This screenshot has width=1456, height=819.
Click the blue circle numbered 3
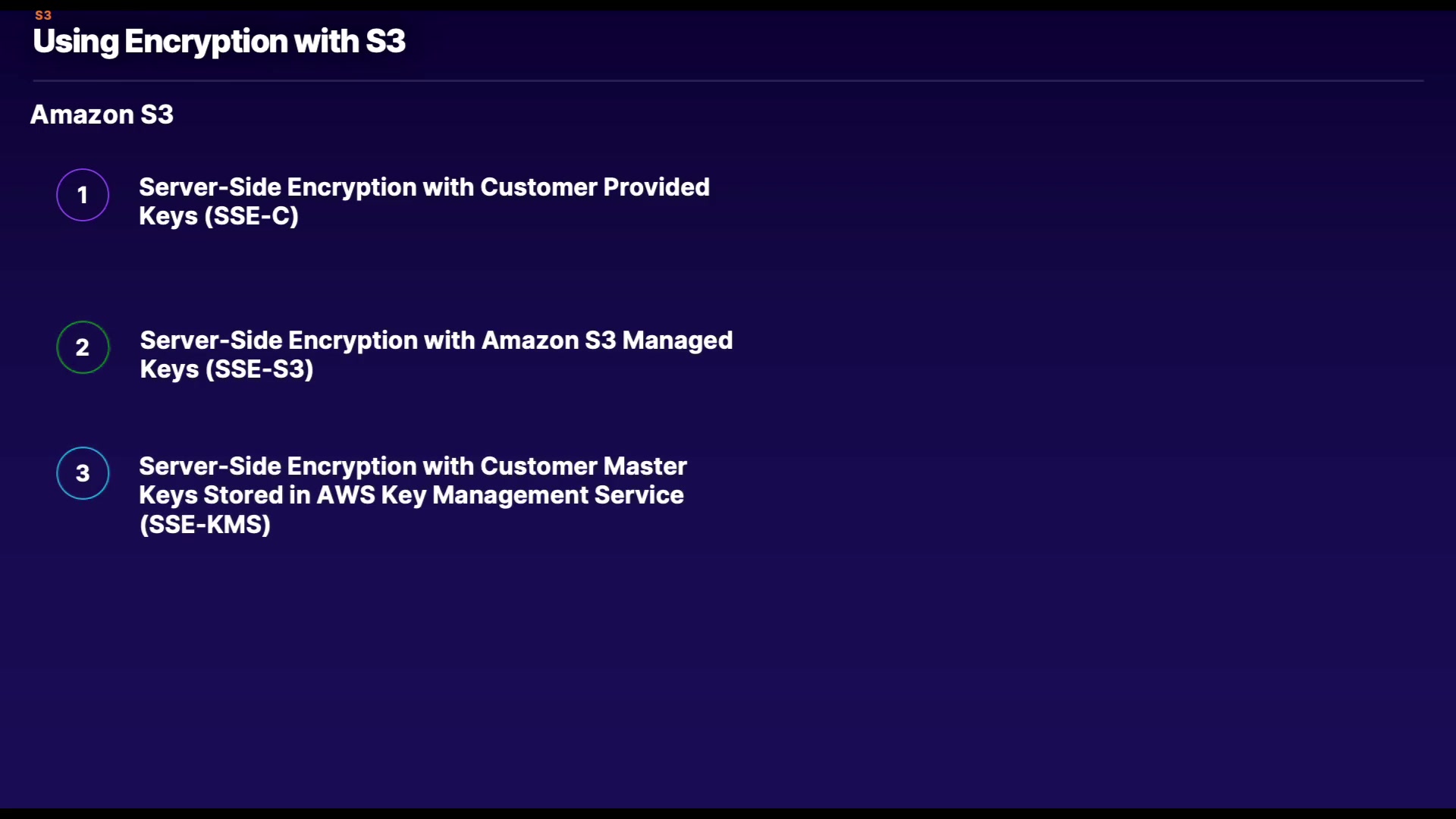point(83,473)
